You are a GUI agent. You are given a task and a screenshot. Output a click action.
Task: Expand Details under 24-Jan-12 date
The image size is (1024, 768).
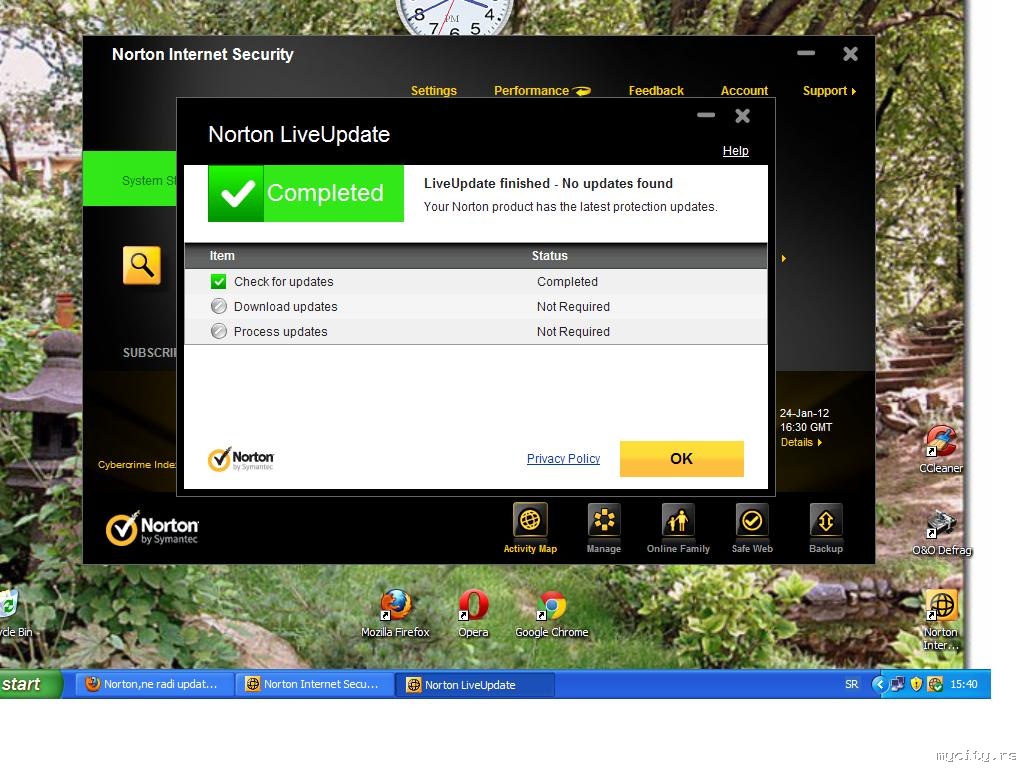[801, 442]
